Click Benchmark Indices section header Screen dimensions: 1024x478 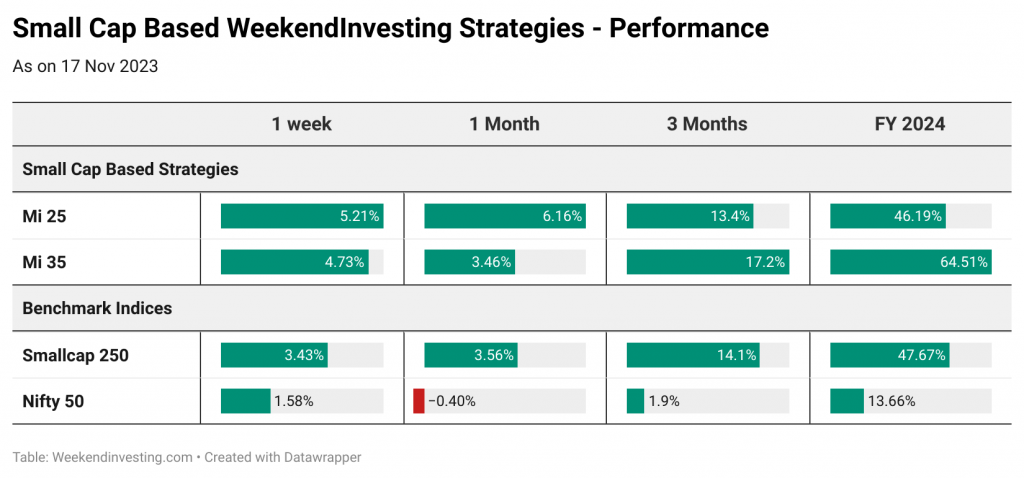(x=97, y=308)
